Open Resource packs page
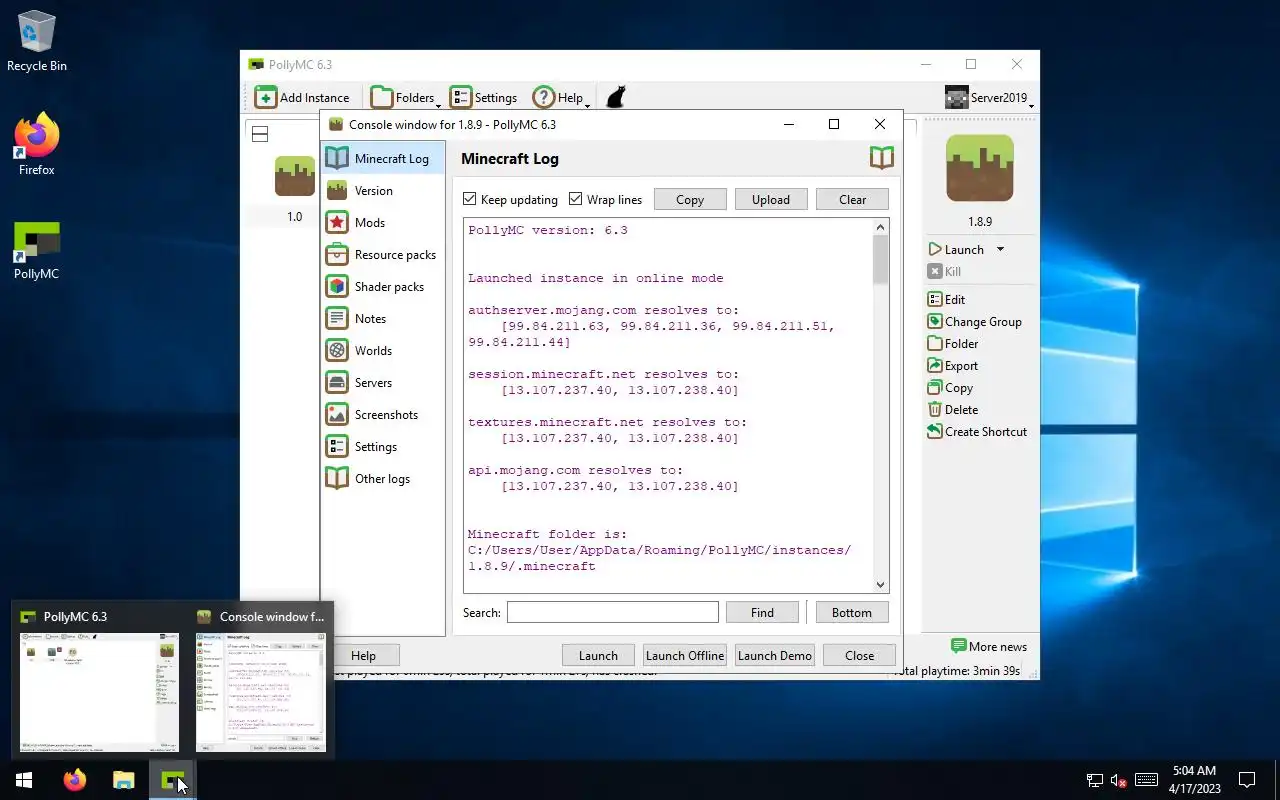 383,254
